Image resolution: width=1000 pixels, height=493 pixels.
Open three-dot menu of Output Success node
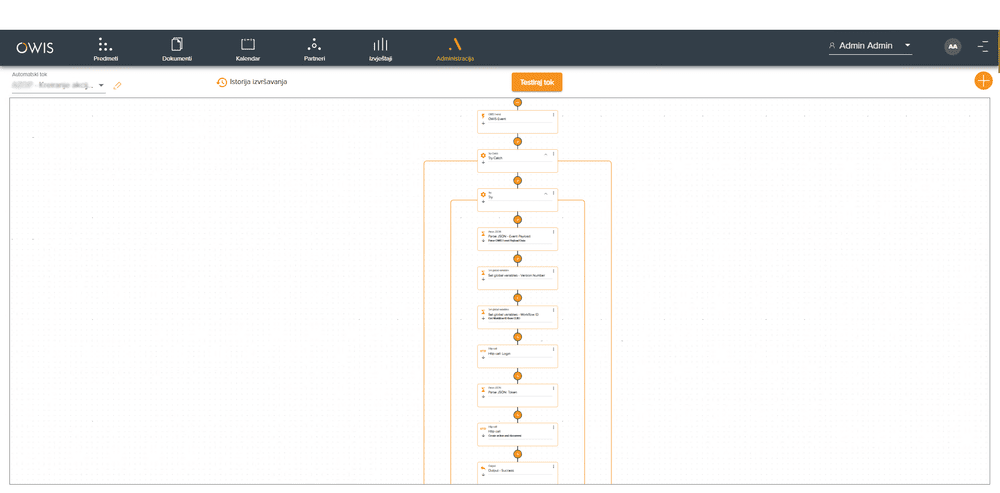pyautogui.click(x=554, y=466)
